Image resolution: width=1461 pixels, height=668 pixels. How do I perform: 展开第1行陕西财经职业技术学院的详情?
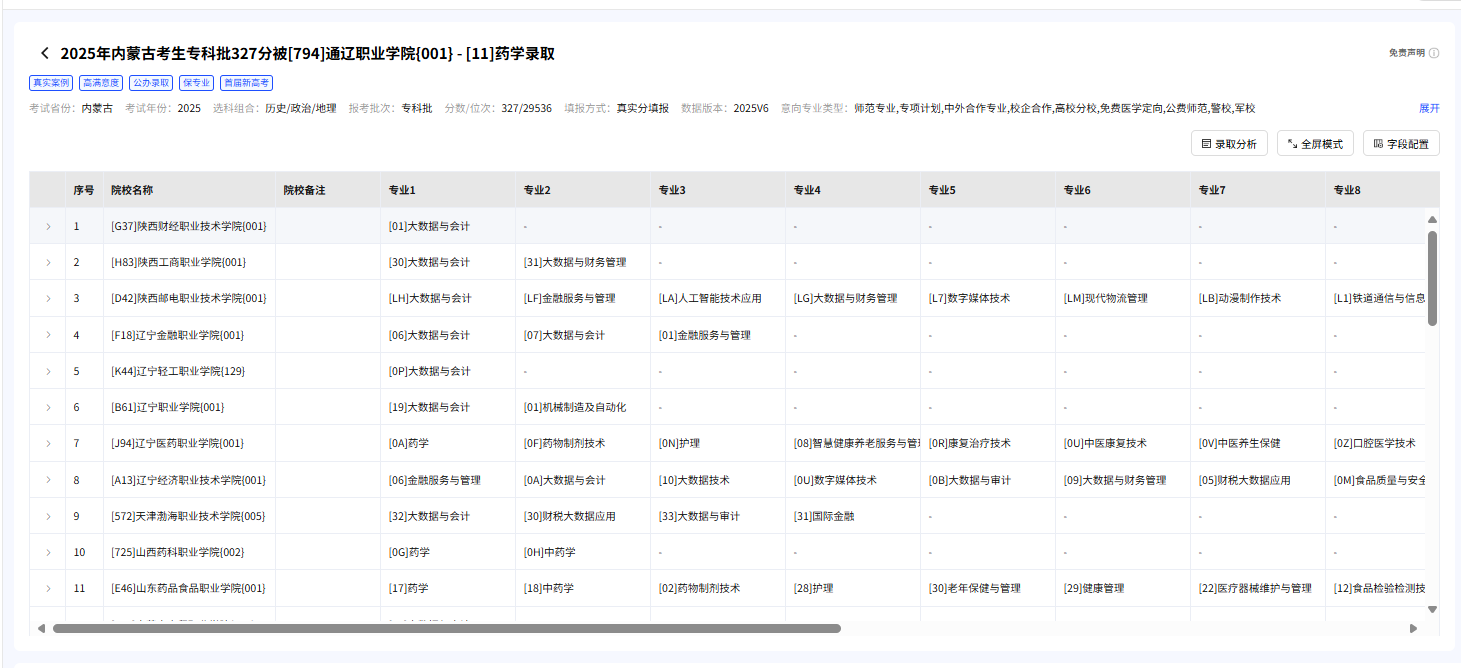pos(47,226)
